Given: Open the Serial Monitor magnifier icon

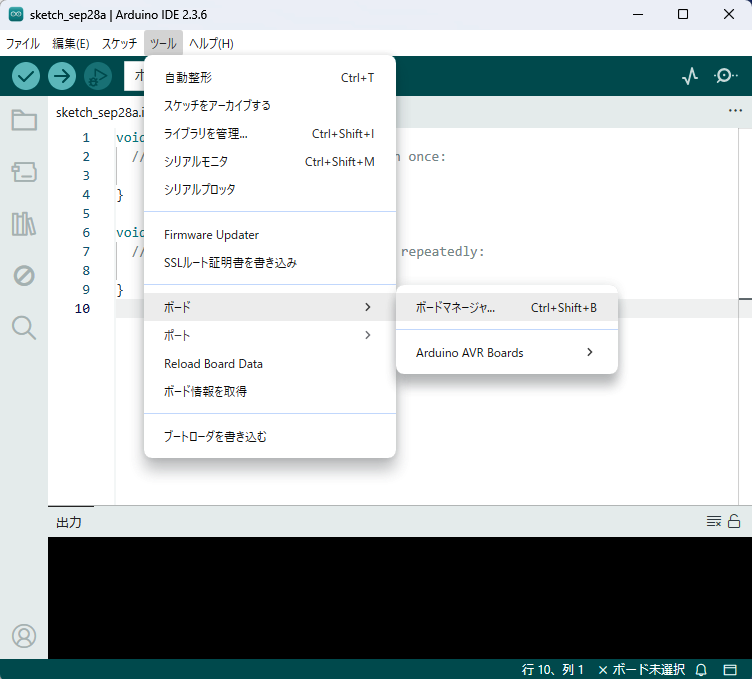Looking at the screenshot, I should (x=727, y=76).
